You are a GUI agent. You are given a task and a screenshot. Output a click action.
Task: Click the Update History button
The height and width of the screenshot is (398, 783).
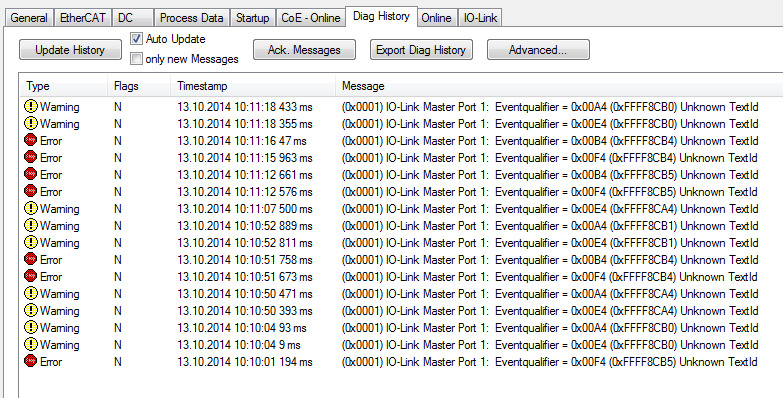tap(70, 50)
